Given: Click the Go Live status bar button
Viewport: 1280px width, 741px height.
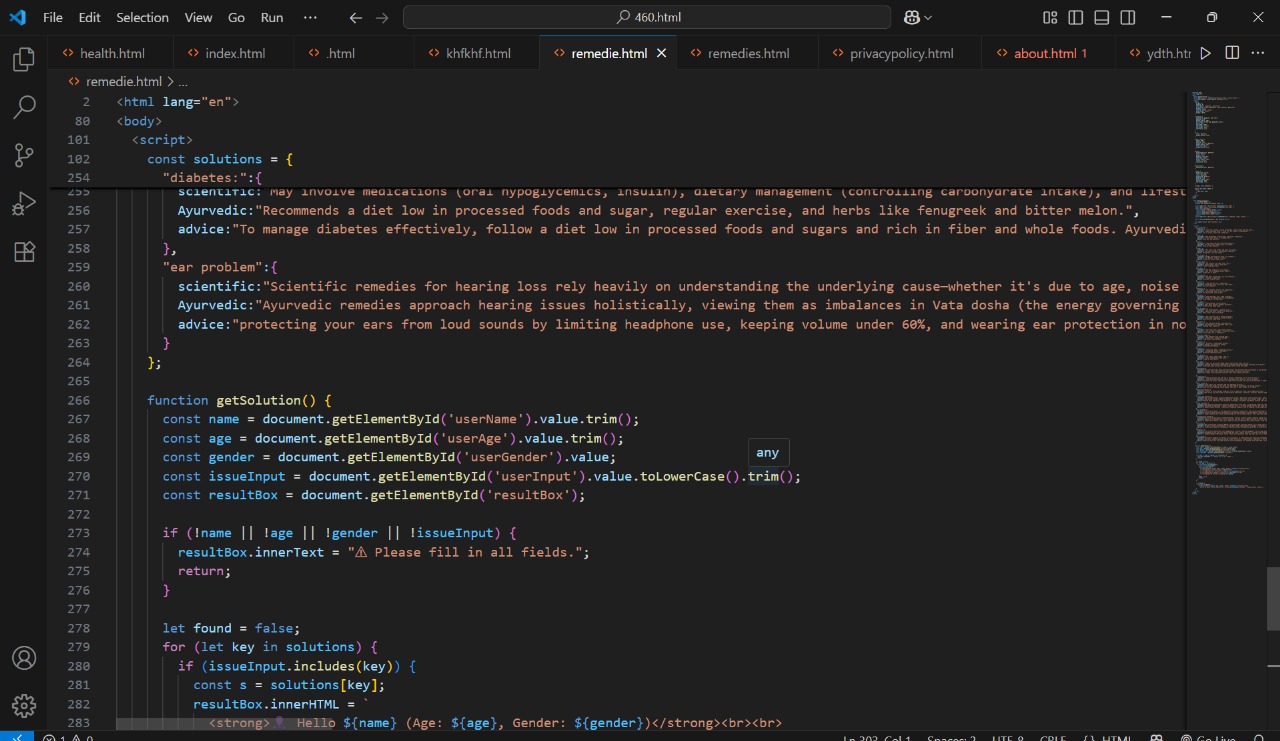Looking at the screenshot, I should (x=1207, y=738).
